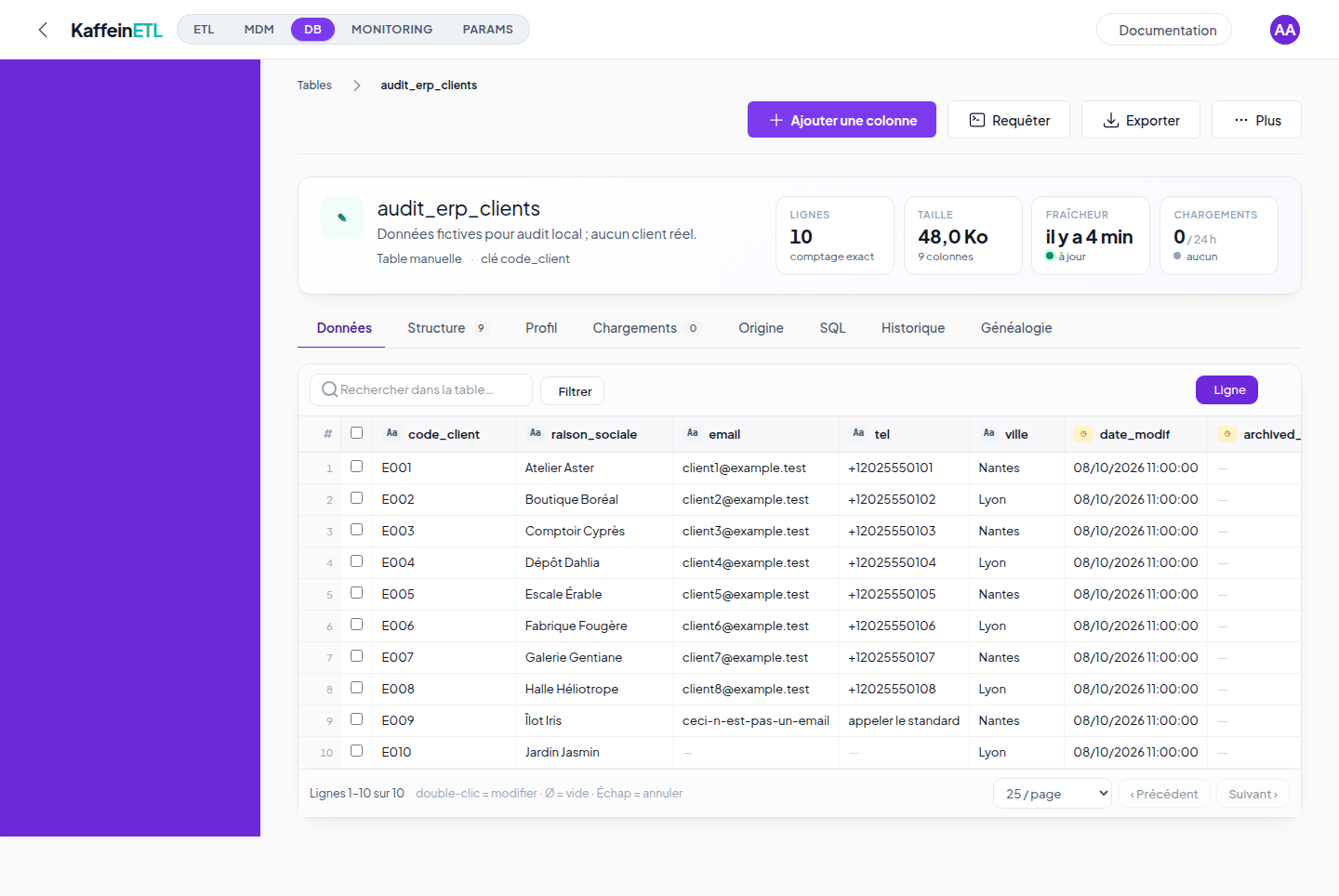Viewport: 1339px width, 896px height.
Task: Click the cell ceci-n-est-pas-un-email
Action: (x=756, y=720)
